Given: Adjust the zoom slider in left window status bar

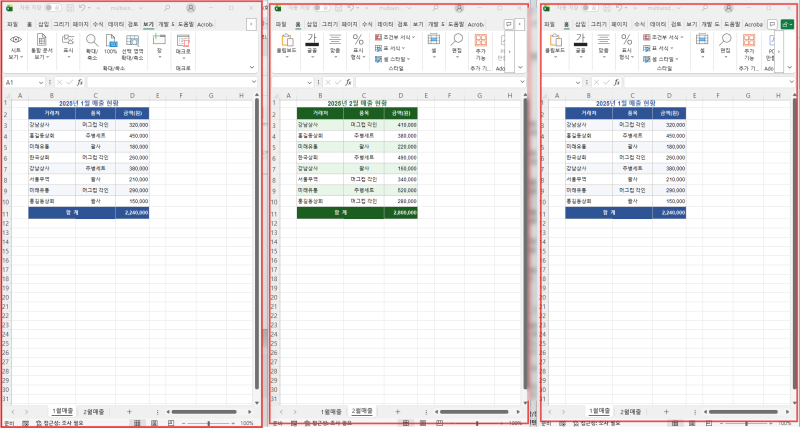Looking at the screenshot, I should 208,423.
